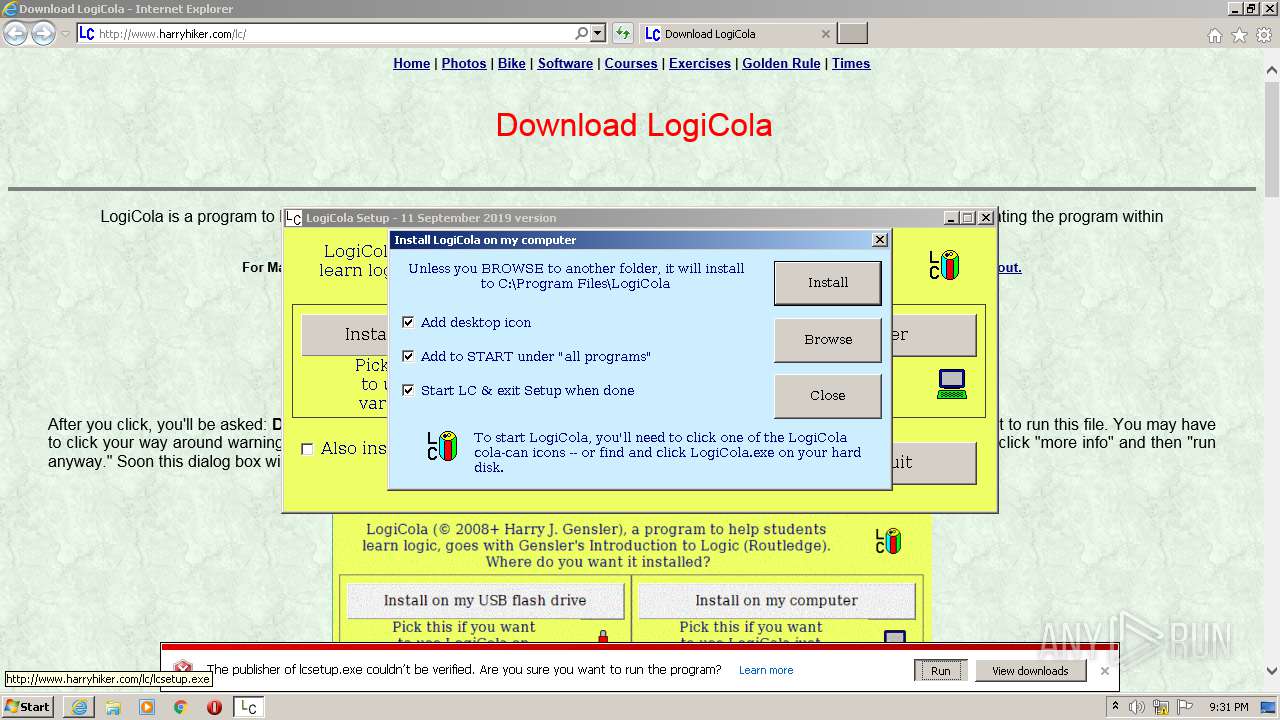Click LogiCola cola-can icon in install dialog
Image resolution: width=1280 pixels, height=720 pixels.
coord(442,446)
